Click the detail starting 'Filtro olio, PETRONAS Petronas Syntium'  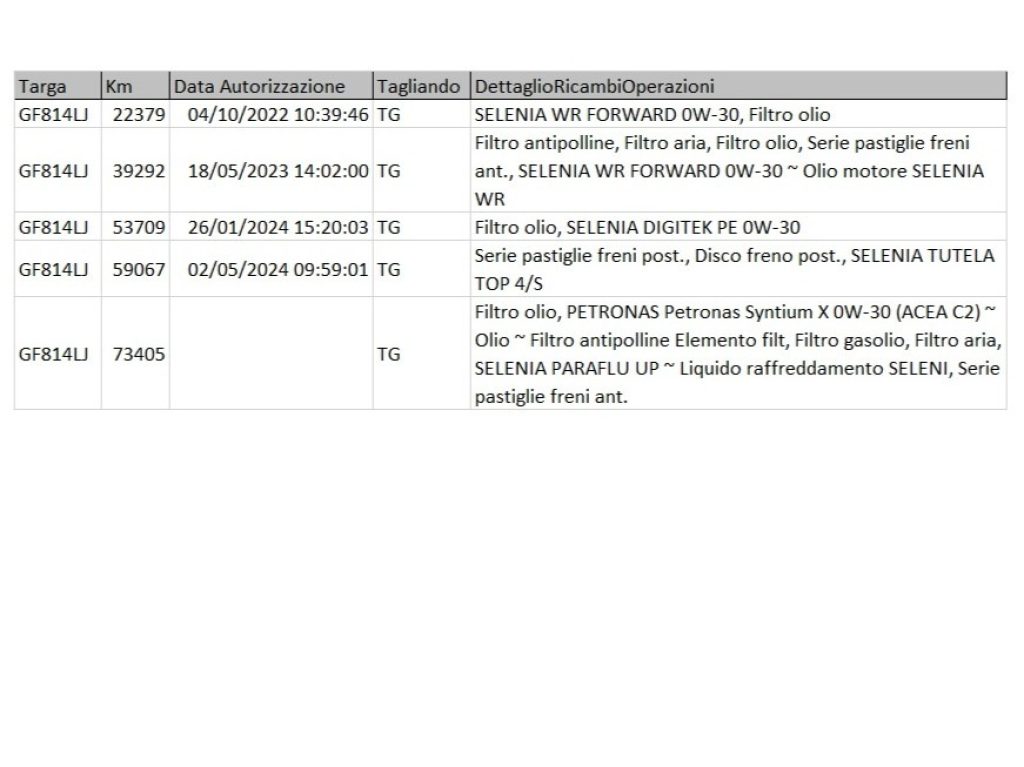click(x=739, y=353)
